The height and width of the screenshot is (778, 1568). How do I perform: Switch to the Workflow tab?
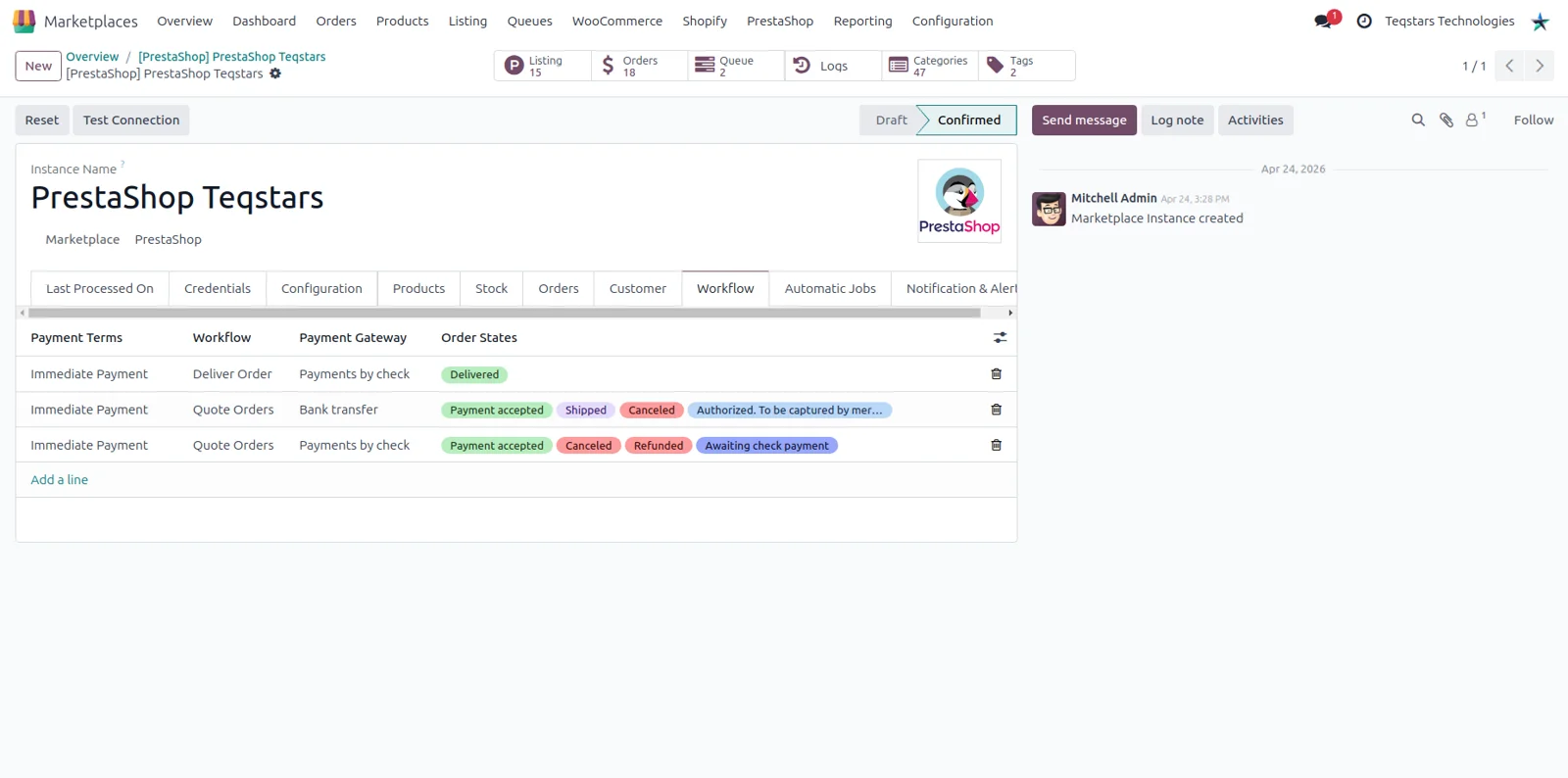pos(725,288)
